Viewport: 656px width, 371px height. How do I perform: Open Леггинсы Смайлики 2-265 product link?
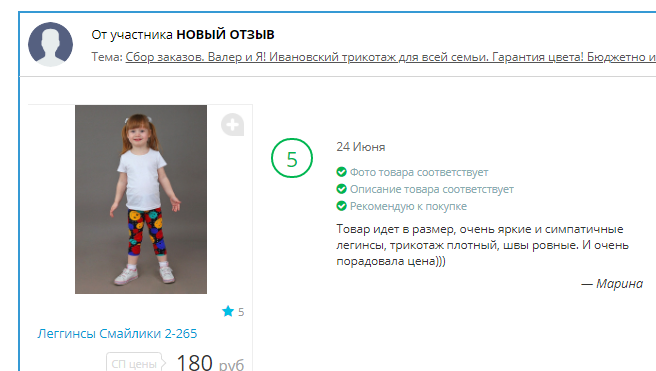[x=117, y=334]
